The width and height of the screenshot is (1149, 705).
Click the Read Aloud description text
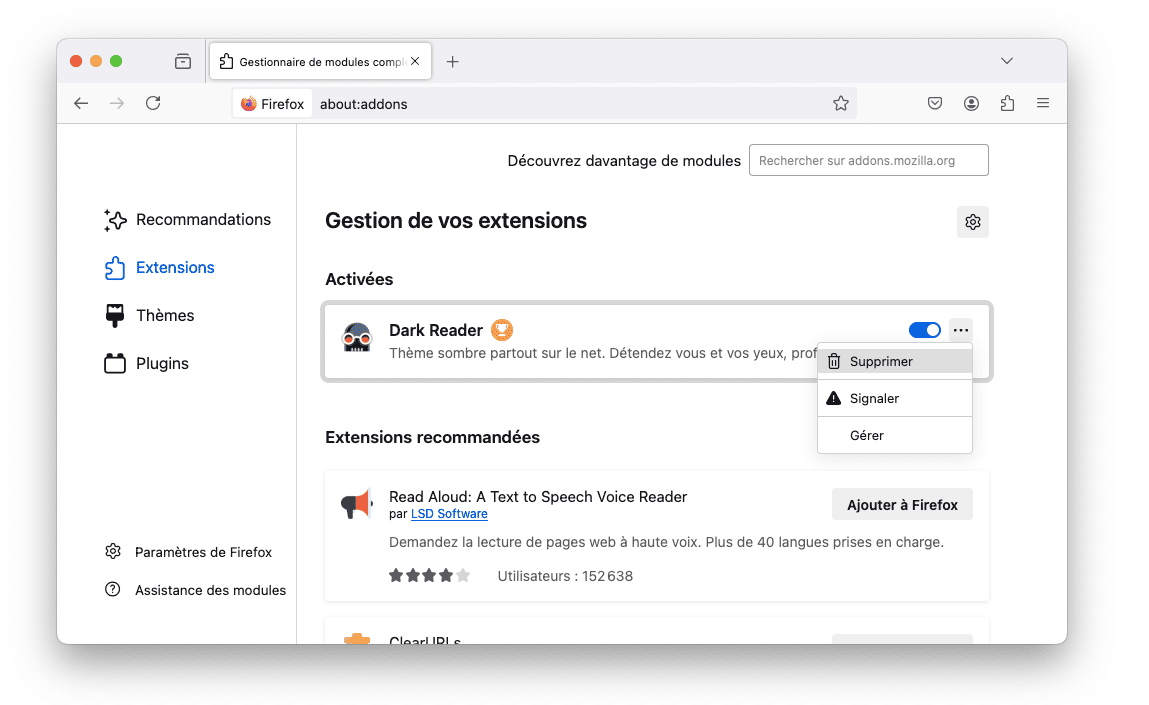(x=666, y=543)
